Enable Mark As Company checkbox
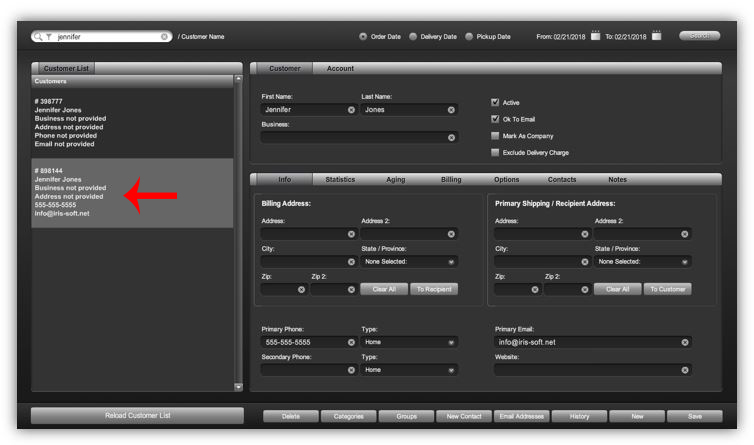The width and height of the screenshot is (754, 445). [495, 136]
